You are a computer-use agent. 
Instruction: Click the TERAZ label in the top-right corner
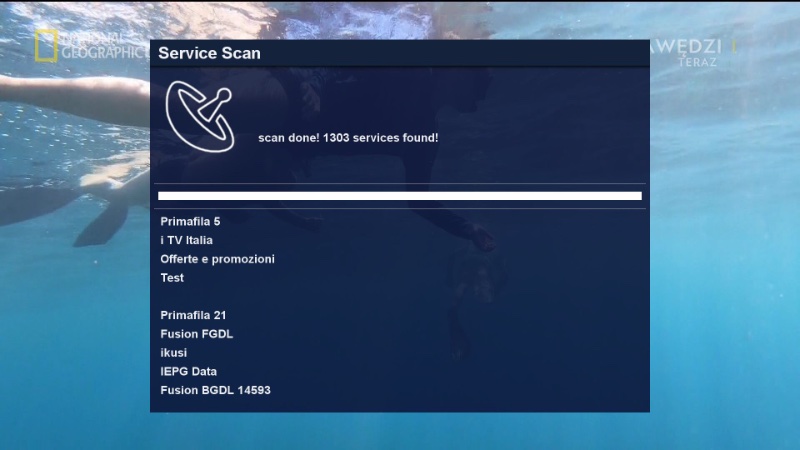click(696, 62)
